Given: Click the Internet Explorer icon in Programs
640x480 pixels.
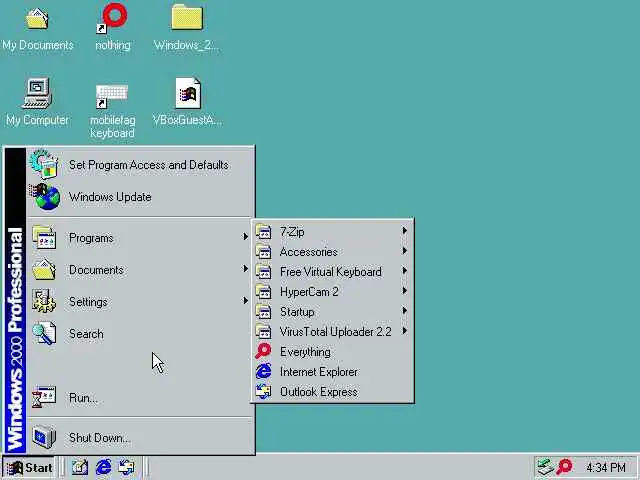Looking at the screenshot, I should click(x=263, y=371).
